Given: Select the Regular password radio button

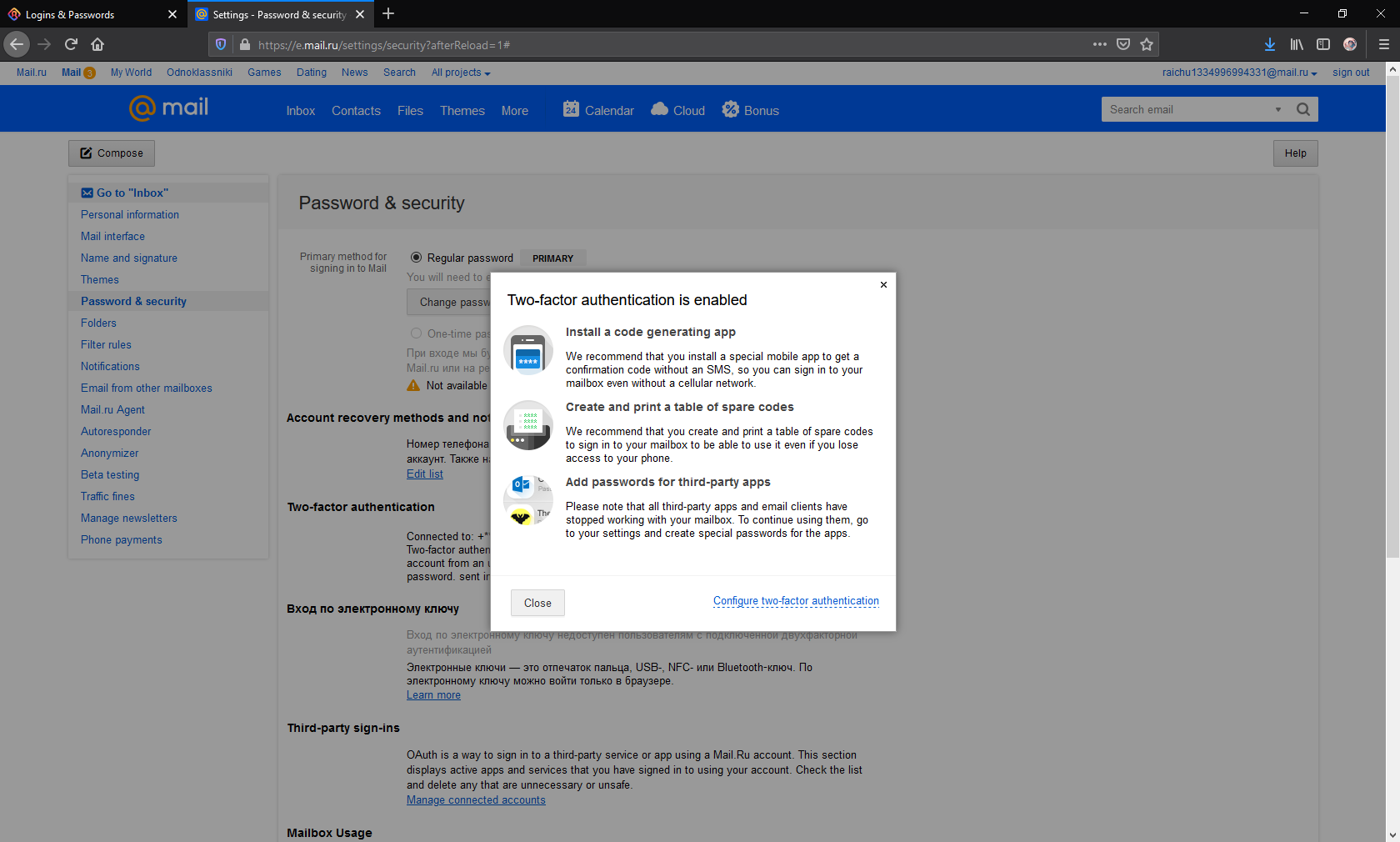Looking at the screenshot, I should click(416, 258).
